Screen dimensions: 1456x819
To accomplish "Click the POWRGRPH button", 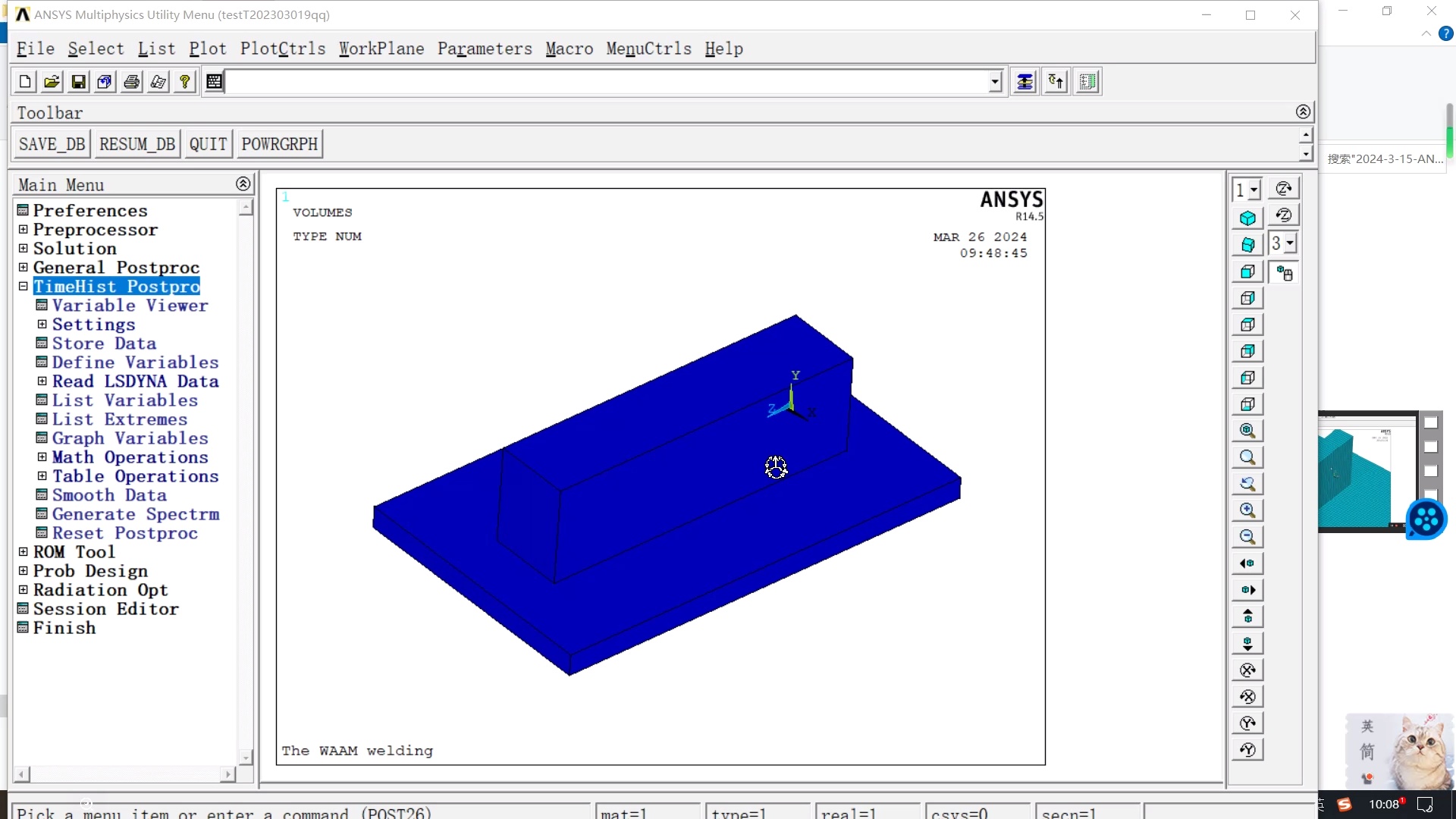I will 279,143.
